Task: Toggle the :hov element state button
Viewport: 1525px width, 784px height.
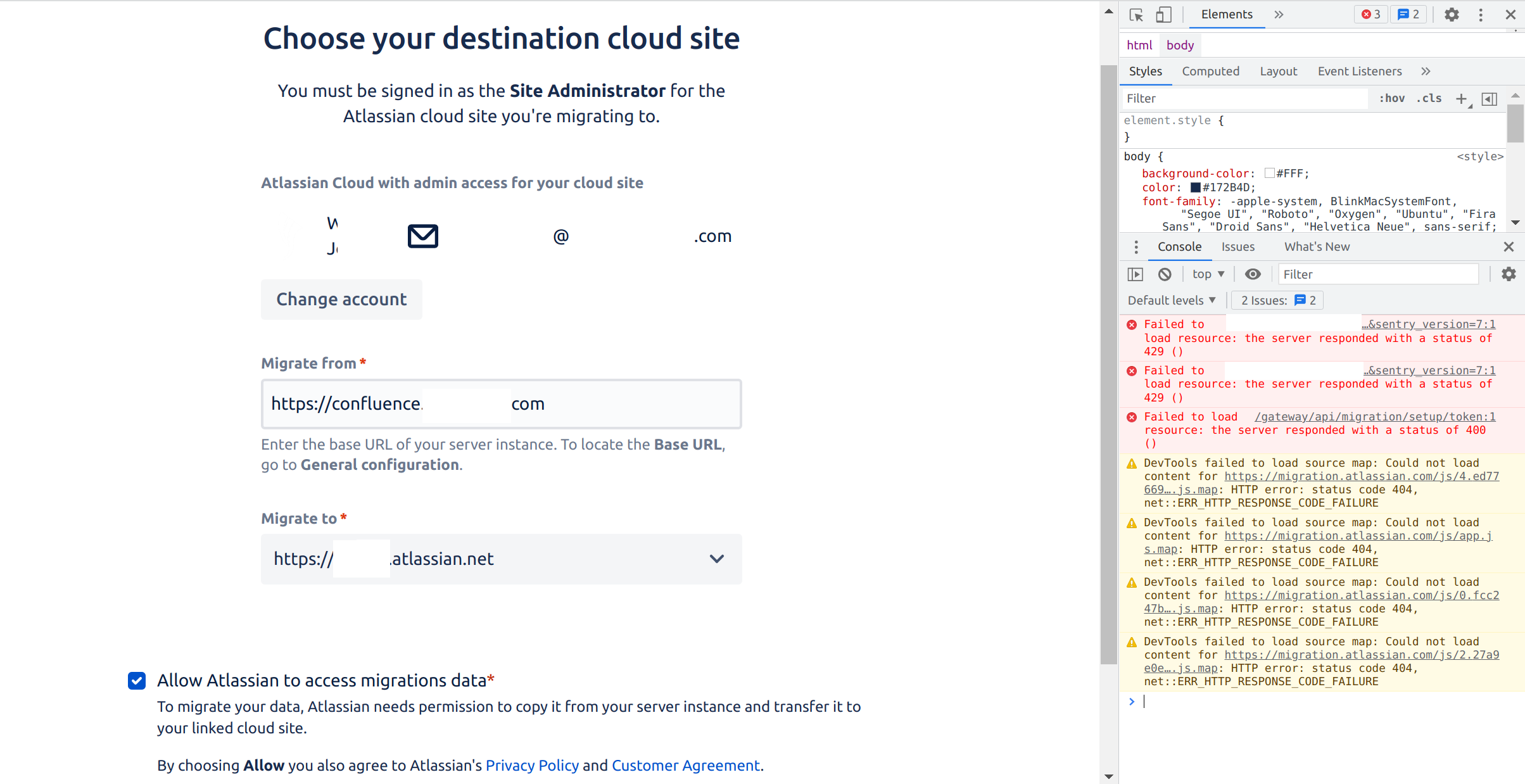Action: pyautogui.click(x=1392, y=99)
